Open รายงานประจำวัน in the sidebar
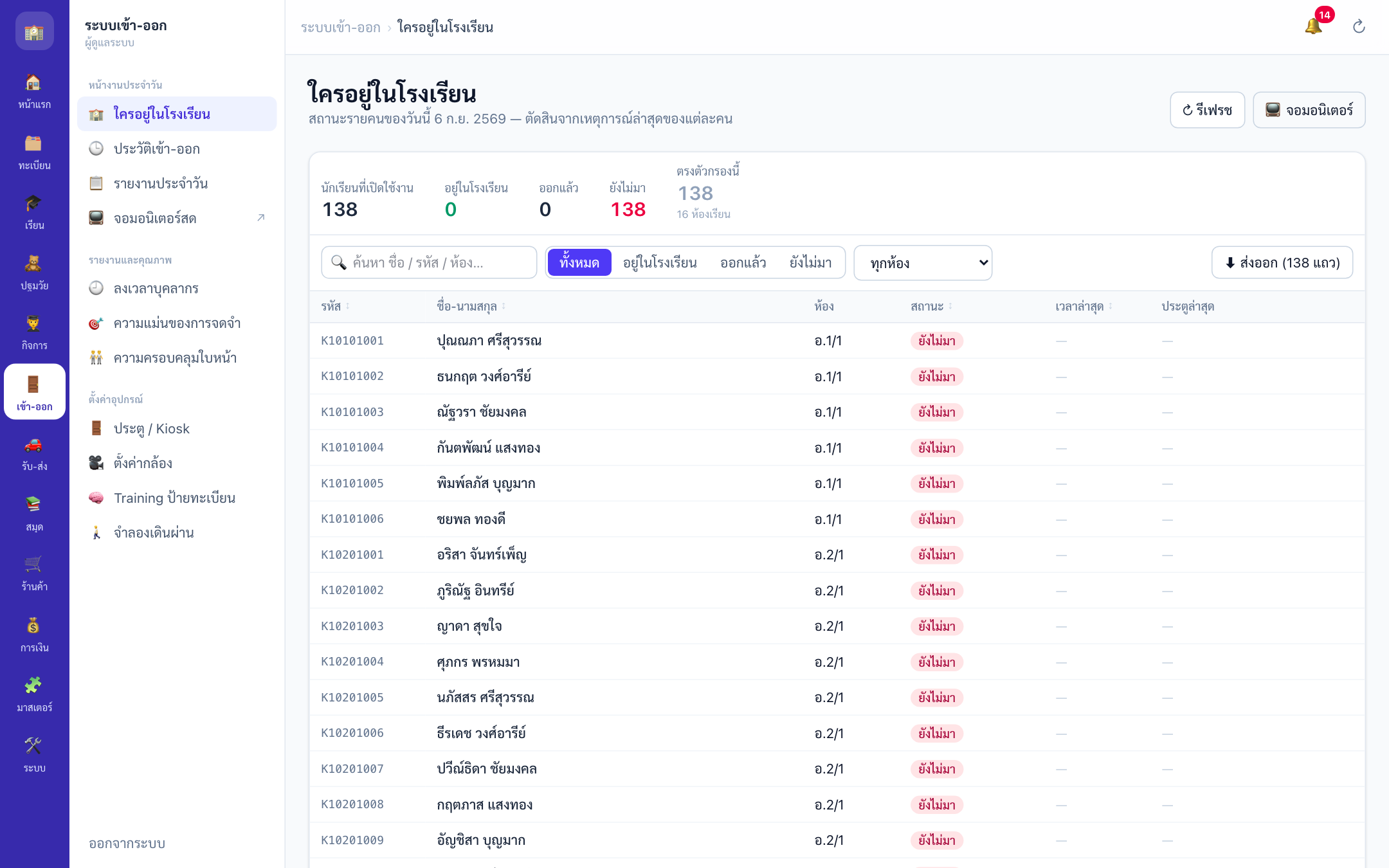This screenshot has height=868, width=1389. pyautogui.click(x=177, y=183)
